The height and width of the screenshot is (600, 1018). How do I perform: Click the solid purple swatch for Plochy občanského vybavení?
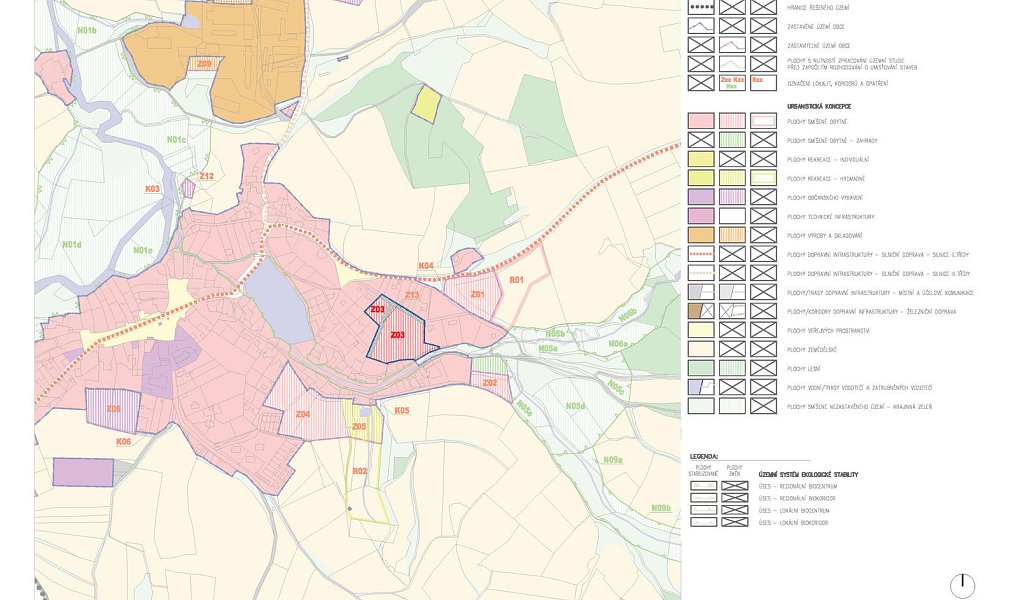701,197
